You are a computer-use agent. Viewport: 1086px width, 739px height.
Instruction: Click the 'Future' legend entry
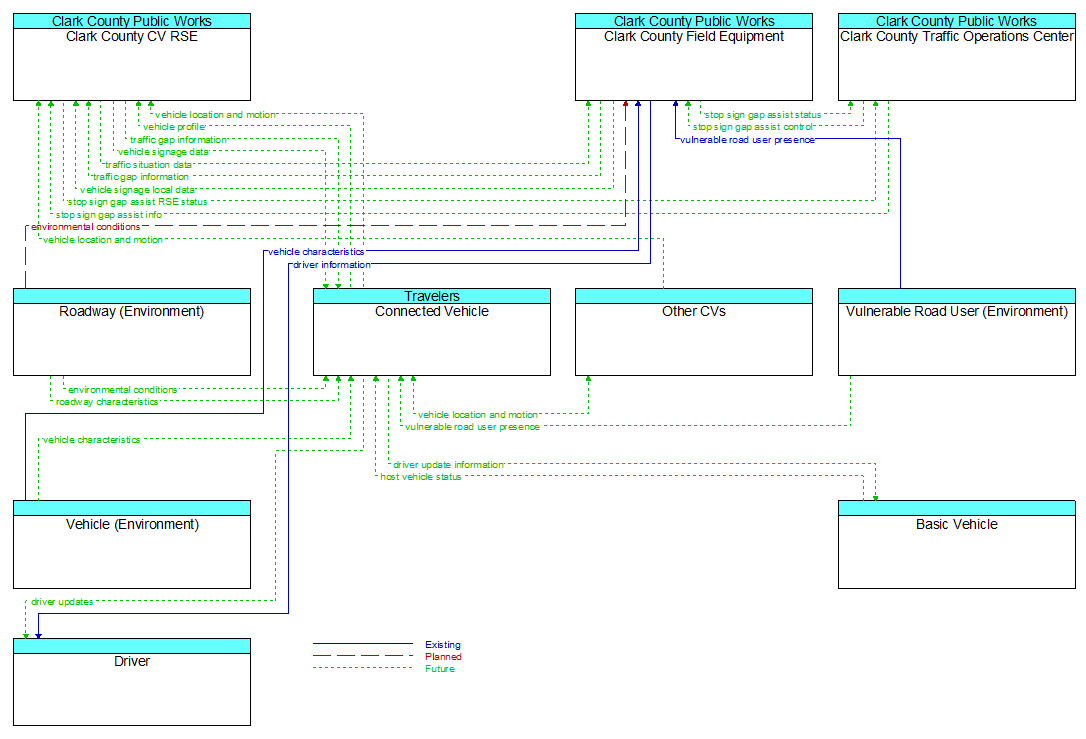click(x=440, y=668)
